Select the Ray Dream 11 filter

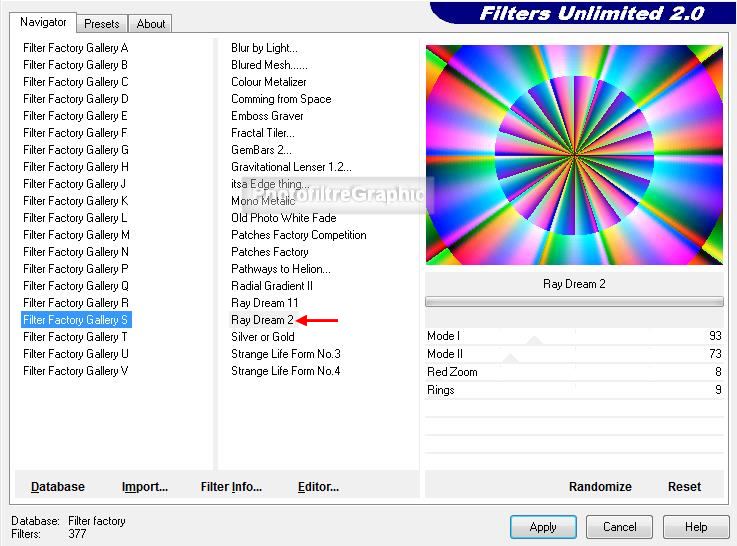265,303
